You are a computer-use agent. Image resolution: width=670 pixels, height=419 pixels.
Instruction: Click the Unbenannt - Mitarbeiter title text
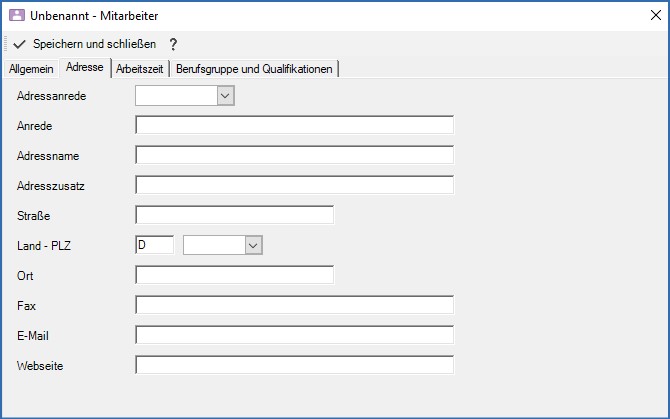pos(94,16)
